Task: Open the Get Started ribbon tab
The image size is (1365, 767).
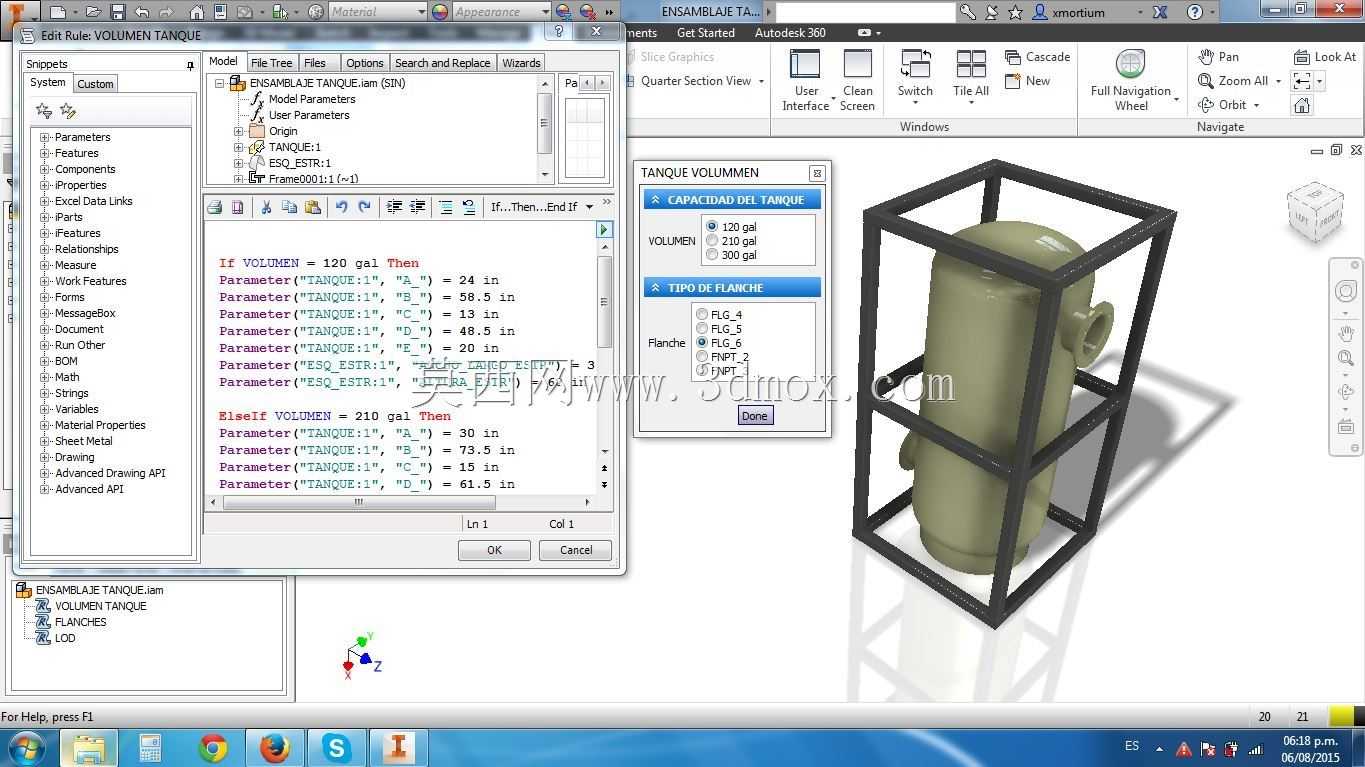Action: point(706,33)
